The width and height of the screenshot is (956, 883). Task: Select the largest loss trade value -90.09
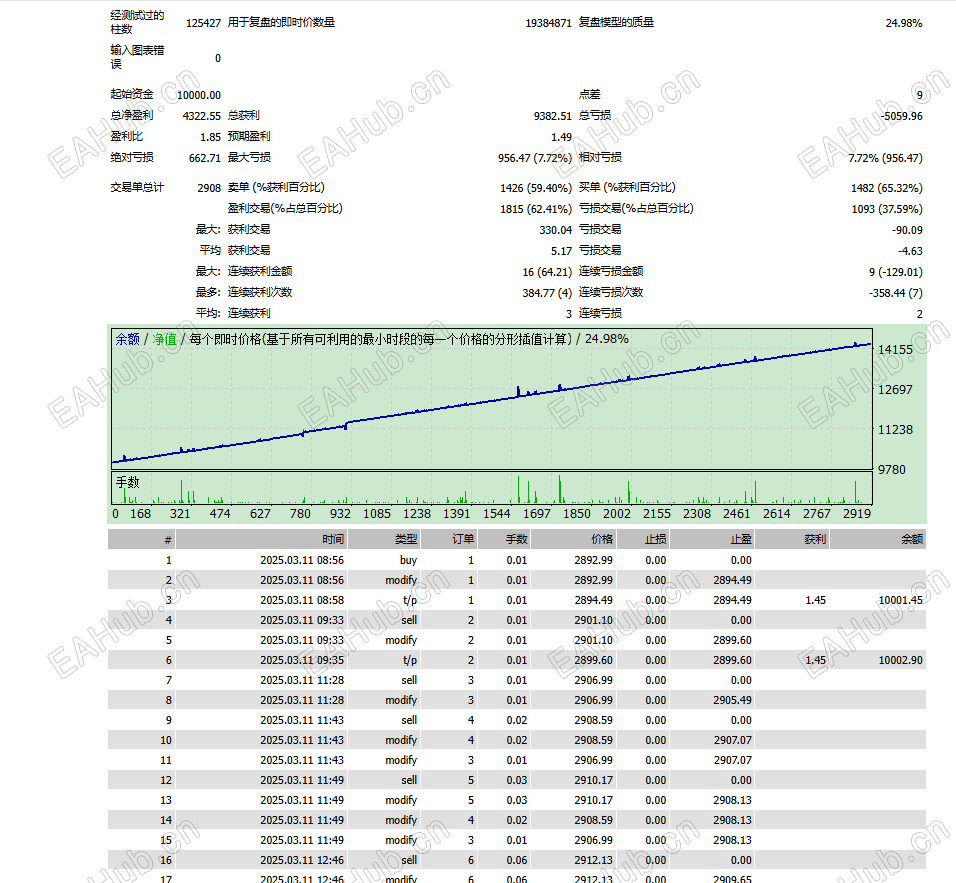click(907, 230)
